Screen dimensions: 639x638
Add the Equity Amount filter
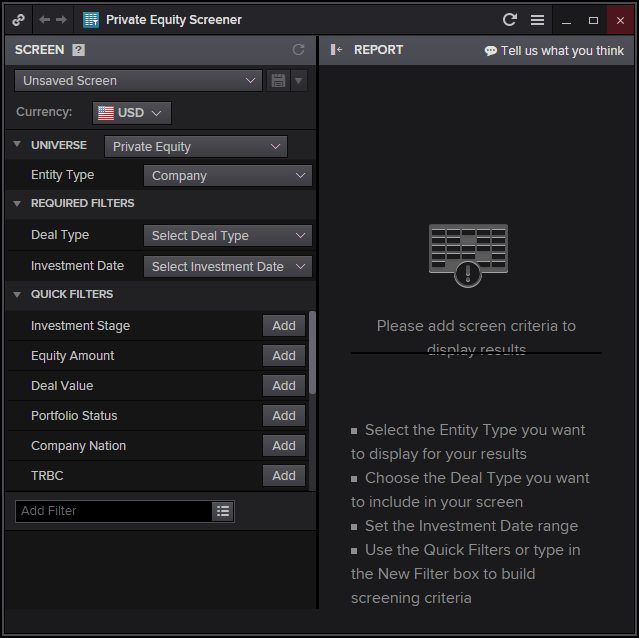pos(284,356)
